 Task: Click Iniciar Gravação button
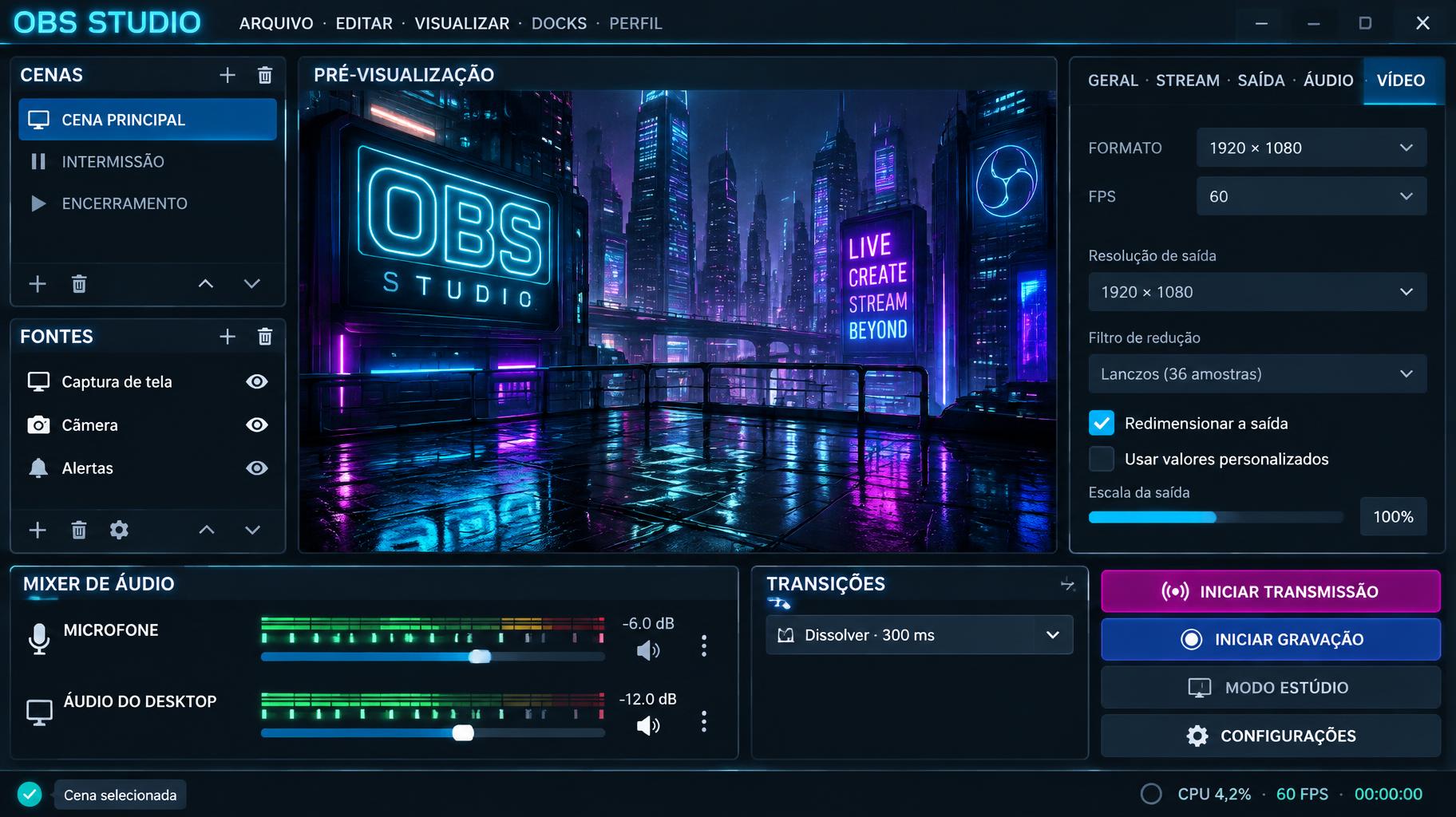(1271, 639)
